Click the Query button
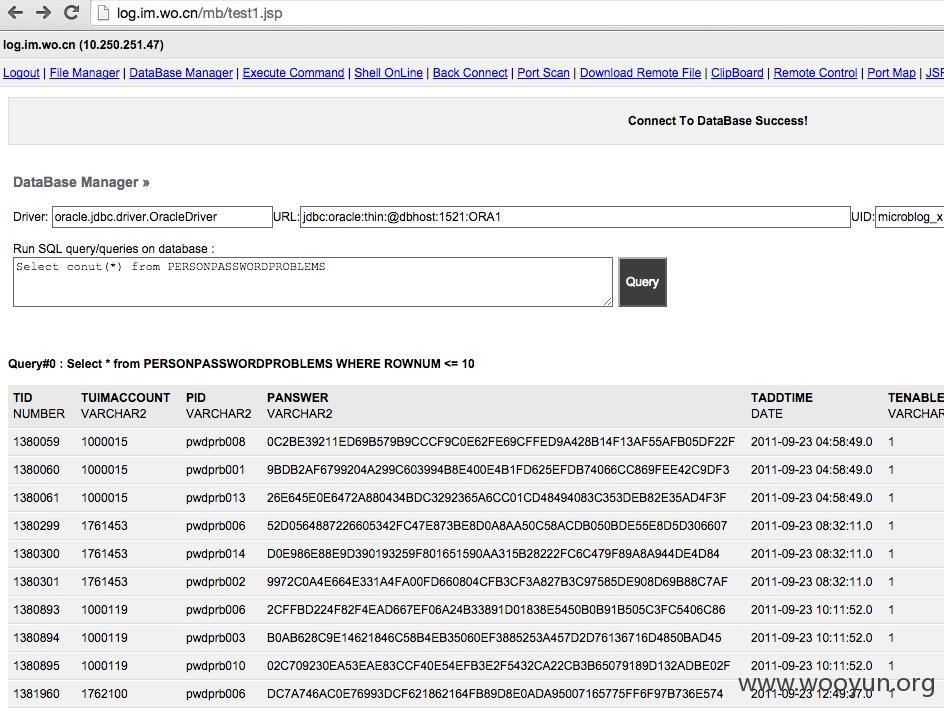The image size is (944, 712). [x=642, y=282]
